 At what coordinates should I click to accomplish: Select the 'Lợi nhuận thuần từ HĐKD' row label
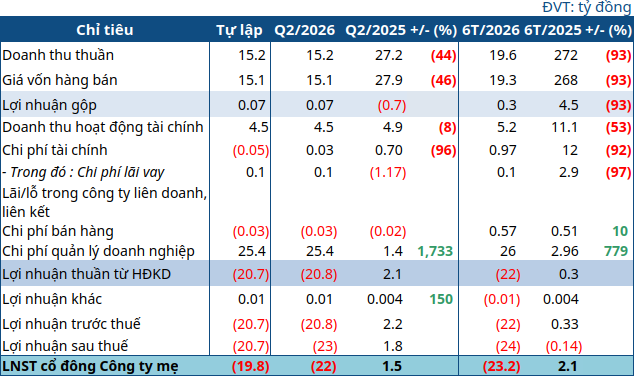[x=87, y=275]
